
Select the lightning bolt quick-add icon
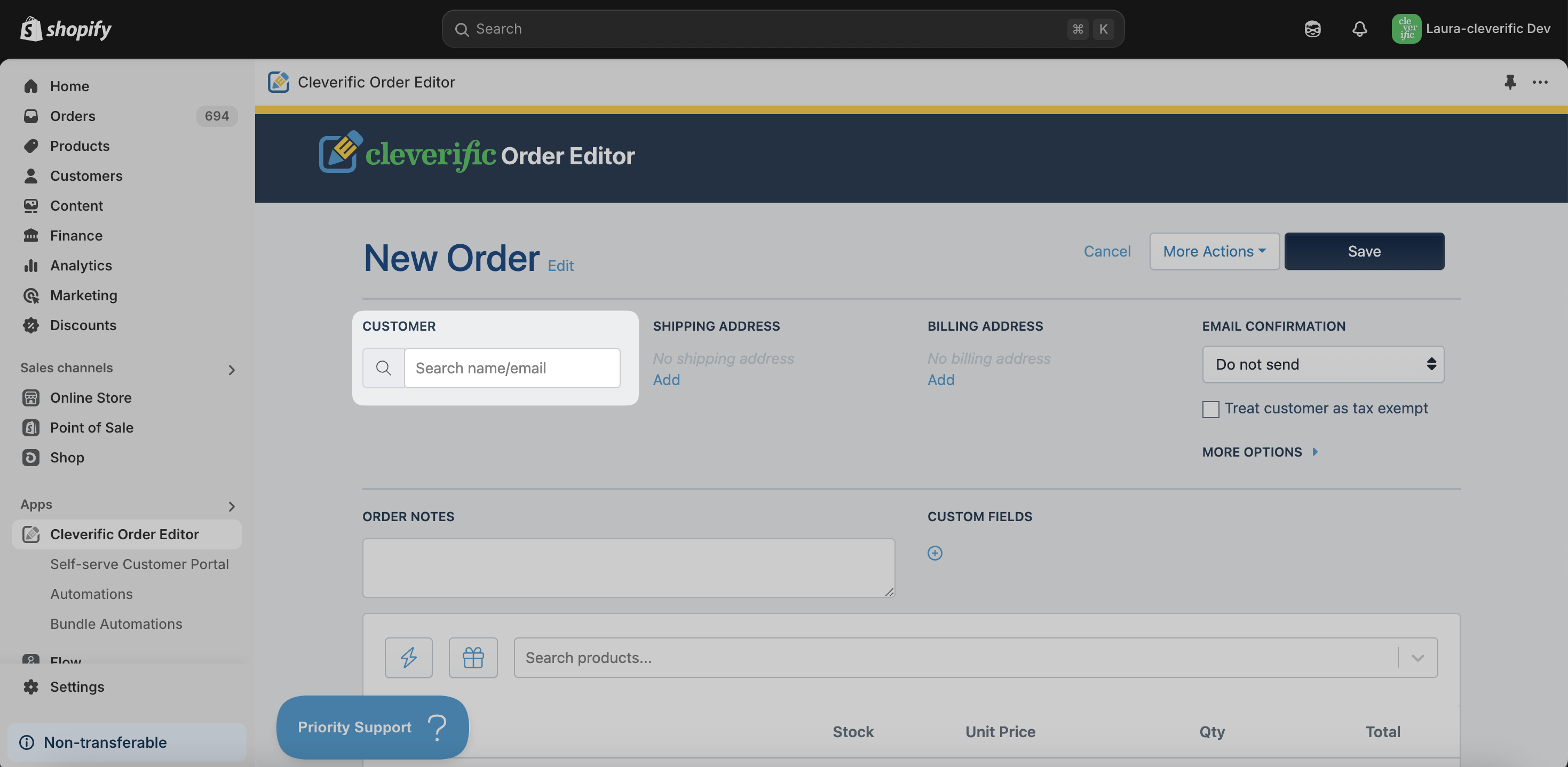[x=408, y=658]
